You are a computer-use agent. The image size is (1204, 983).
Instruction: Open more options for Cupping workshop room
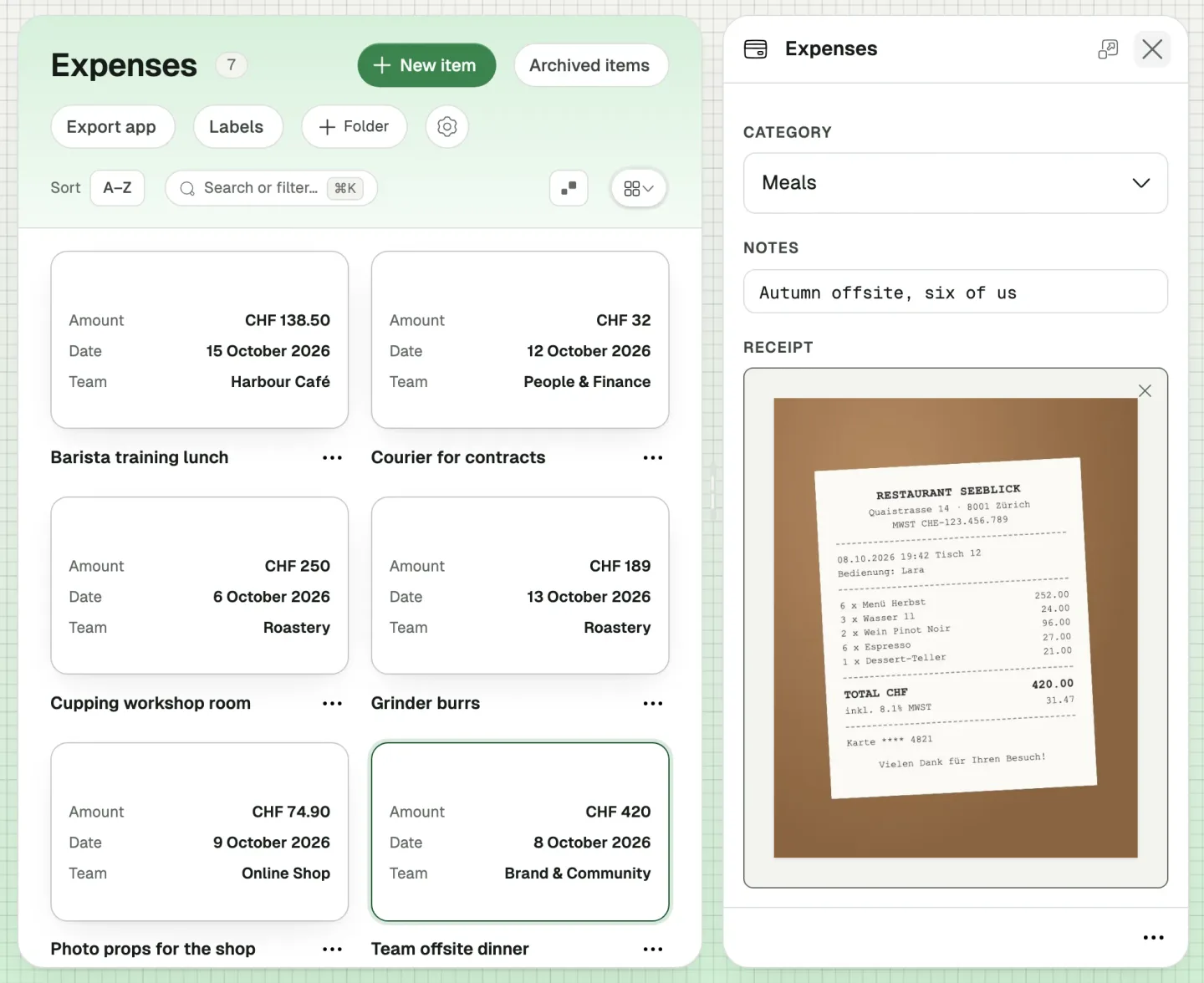pos(332,704)
